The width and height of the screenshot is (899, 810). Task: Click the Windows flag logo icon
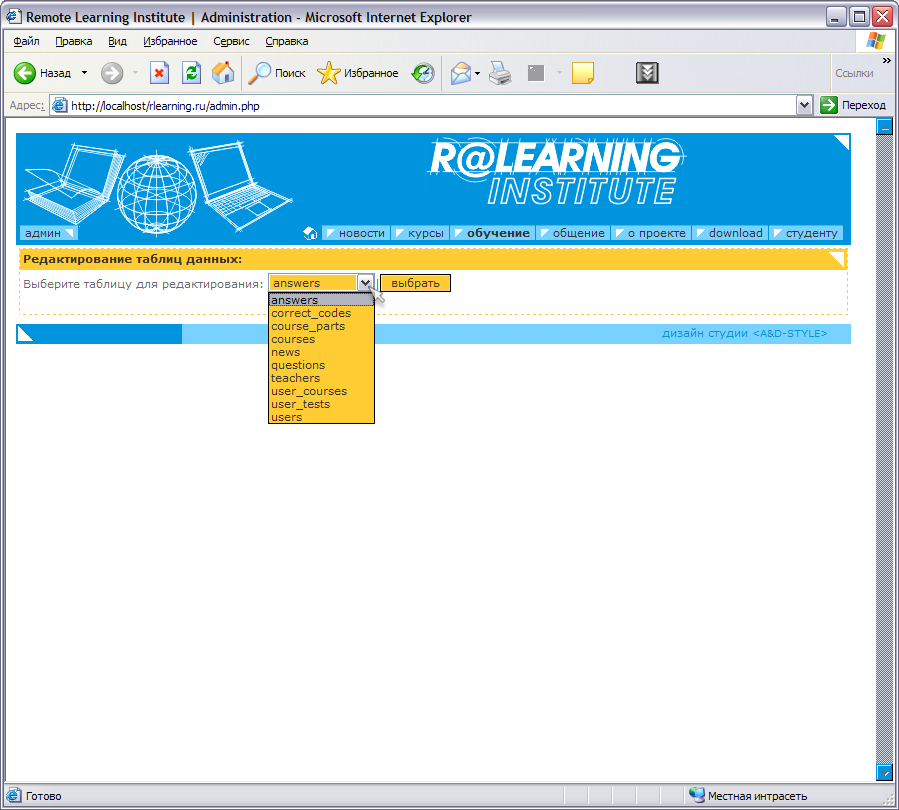tap(875, 41)
